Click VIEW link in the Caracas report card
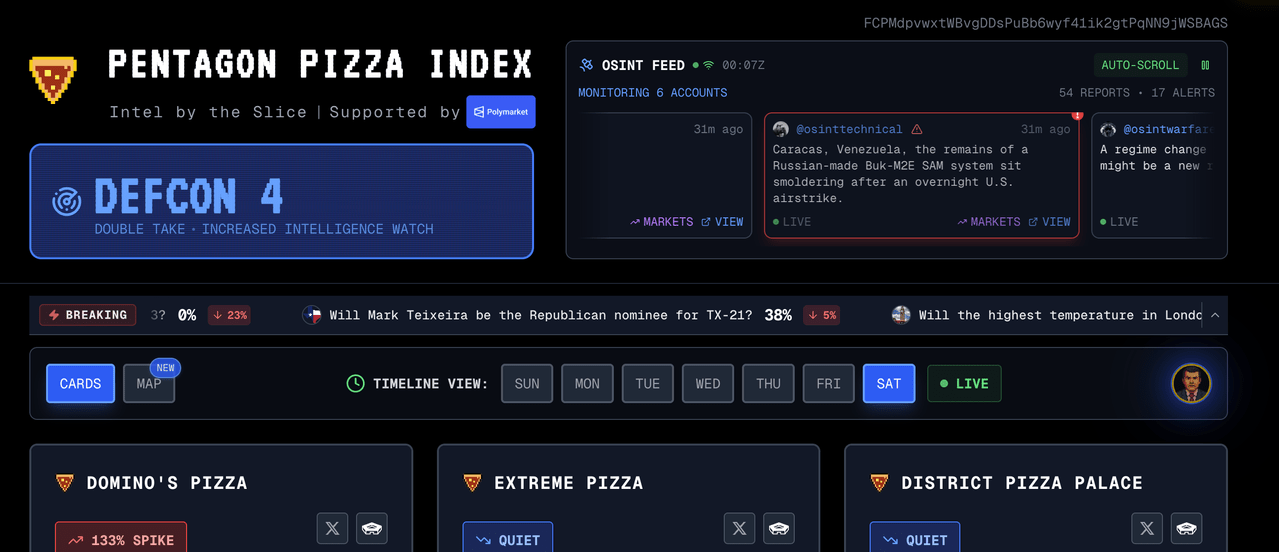 [x=1050, y=222]
